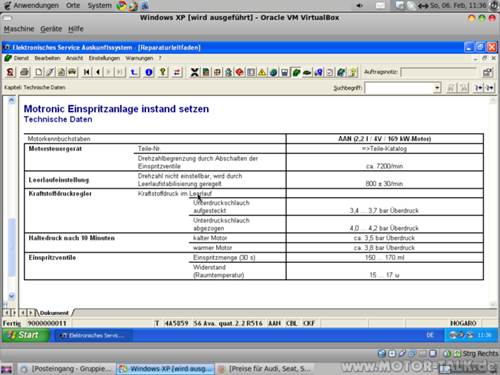Click the blue bucket toolbar icon
500x375 pixels.
pos(285,72)
